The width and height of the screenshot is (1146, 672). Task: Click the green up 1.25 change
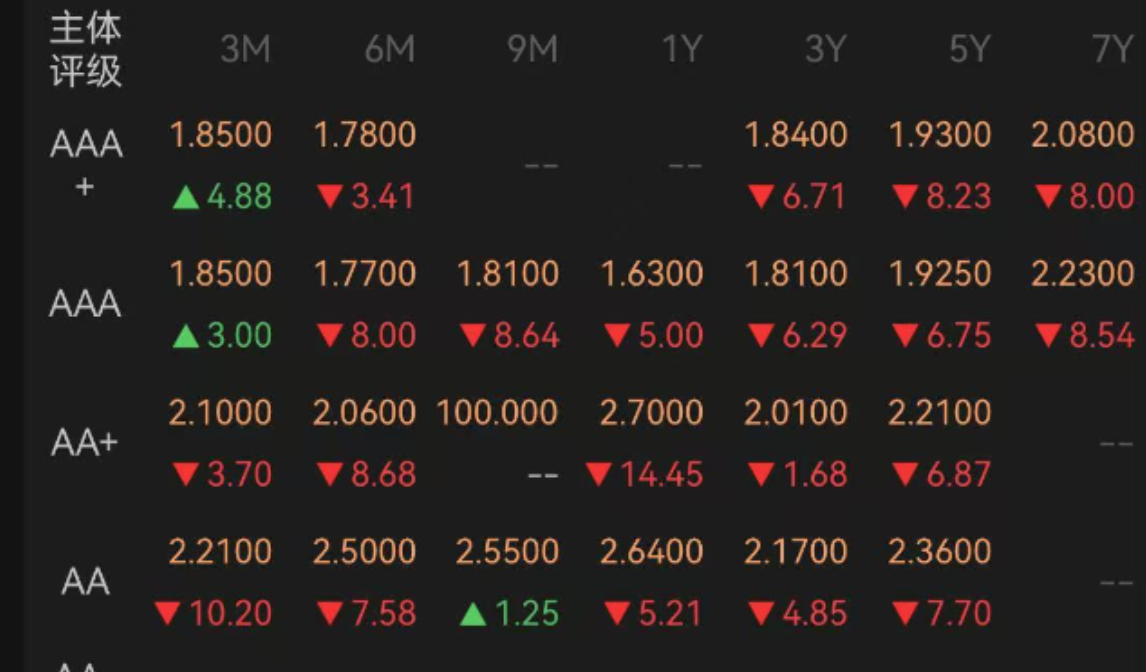(x=508, y=613)
